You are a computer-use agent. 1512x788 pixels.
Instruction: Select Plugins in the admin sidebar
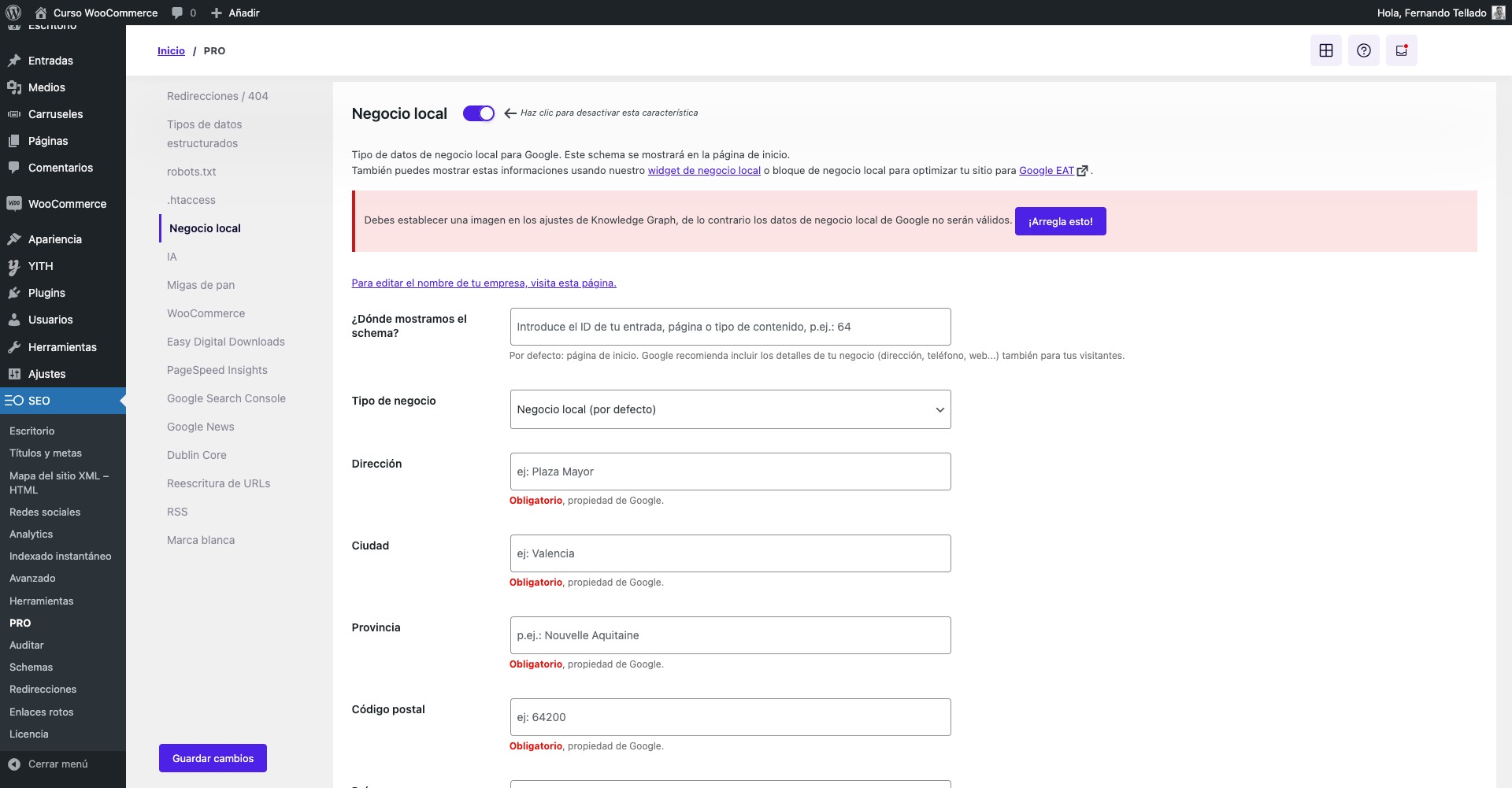(x=45, y=292)
